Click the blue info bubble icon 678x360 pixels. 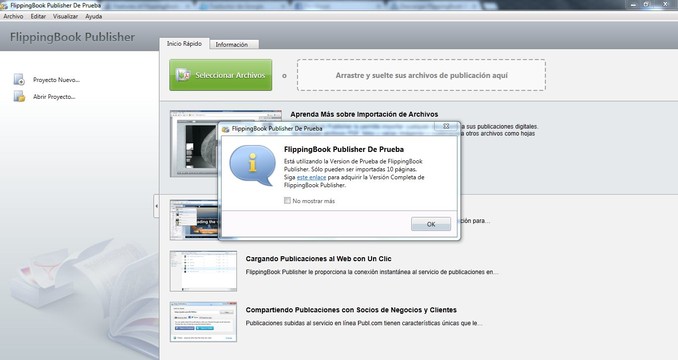click(x=252, y=165)
